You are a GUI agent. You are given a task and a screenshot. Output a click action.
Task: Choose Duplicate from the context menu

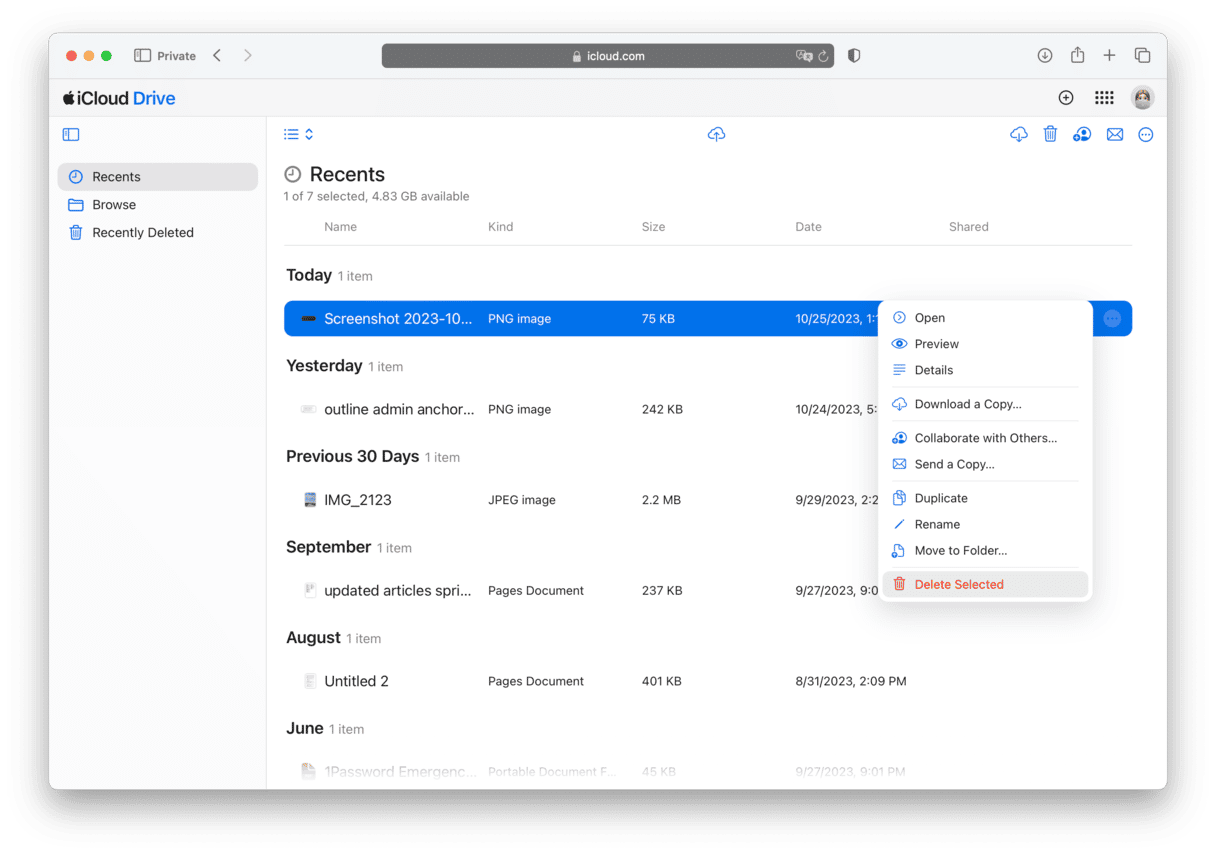coord(985,498)
